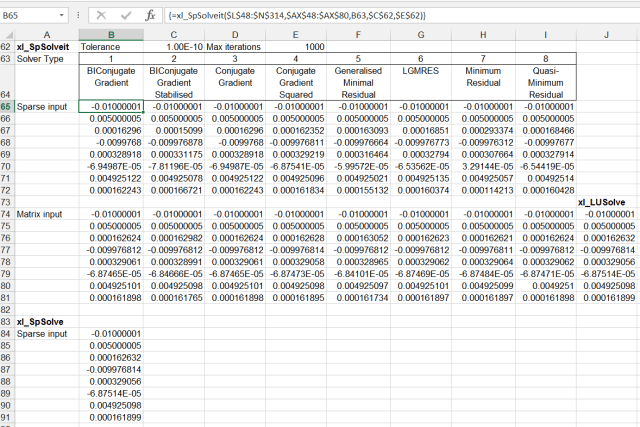
Task: Click the Max iterations label cell
Action: tap(235, 47)
